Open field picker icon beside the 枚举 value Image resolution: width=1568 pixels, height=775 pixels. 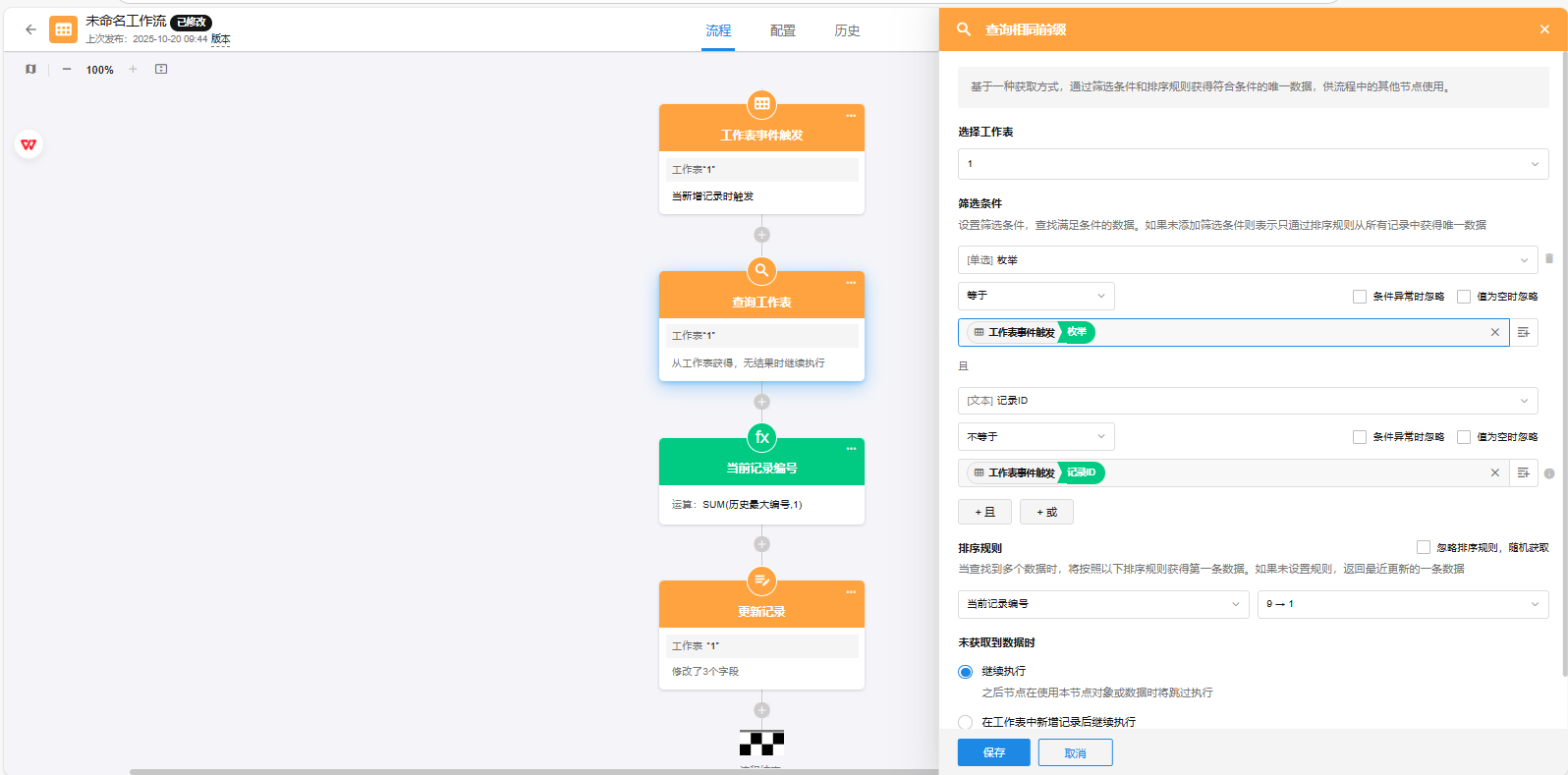[x=1523, y=333]
